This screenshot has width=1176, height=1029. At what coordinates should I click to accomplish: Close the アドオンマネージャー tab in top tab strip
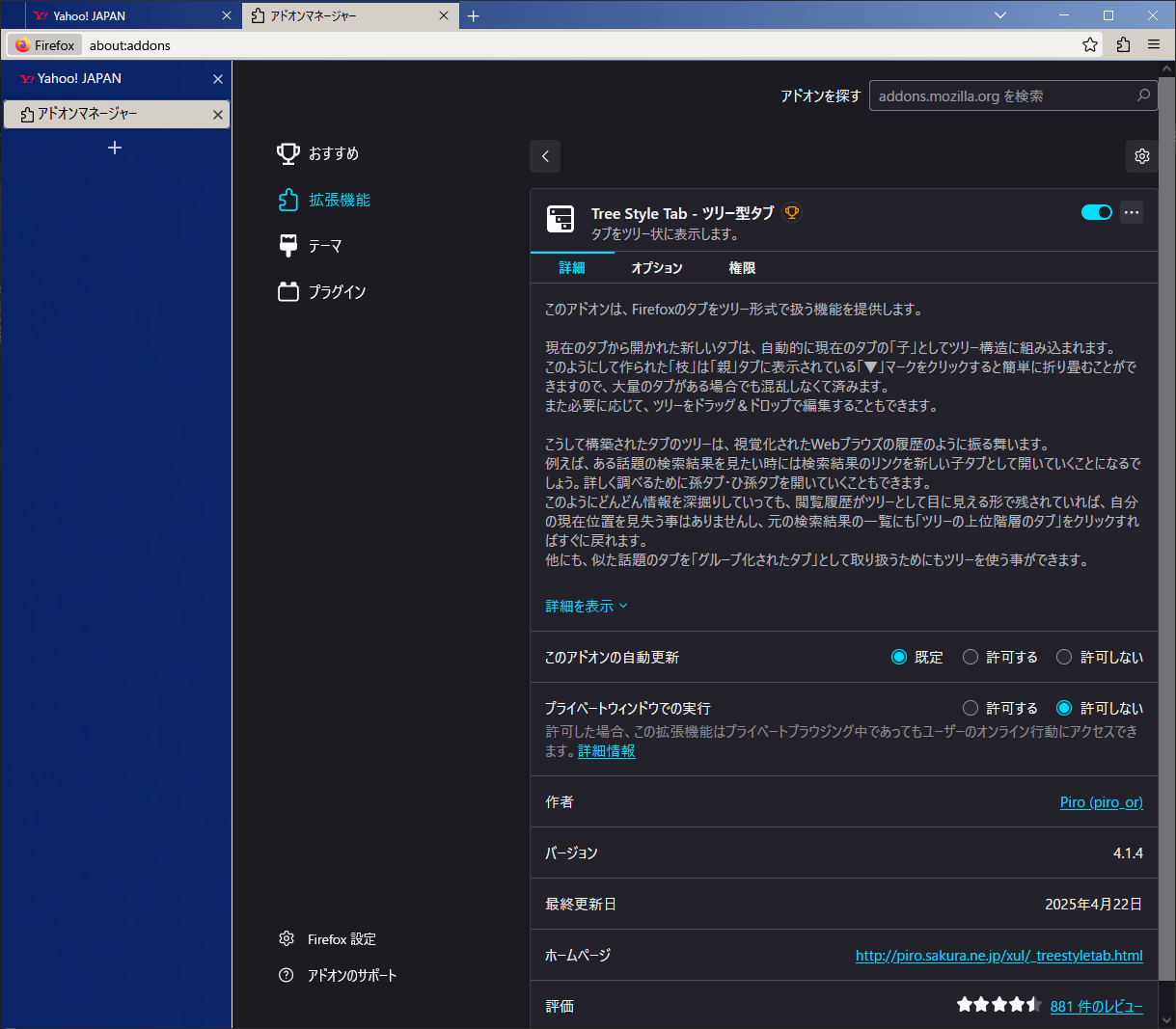(445, 15)
